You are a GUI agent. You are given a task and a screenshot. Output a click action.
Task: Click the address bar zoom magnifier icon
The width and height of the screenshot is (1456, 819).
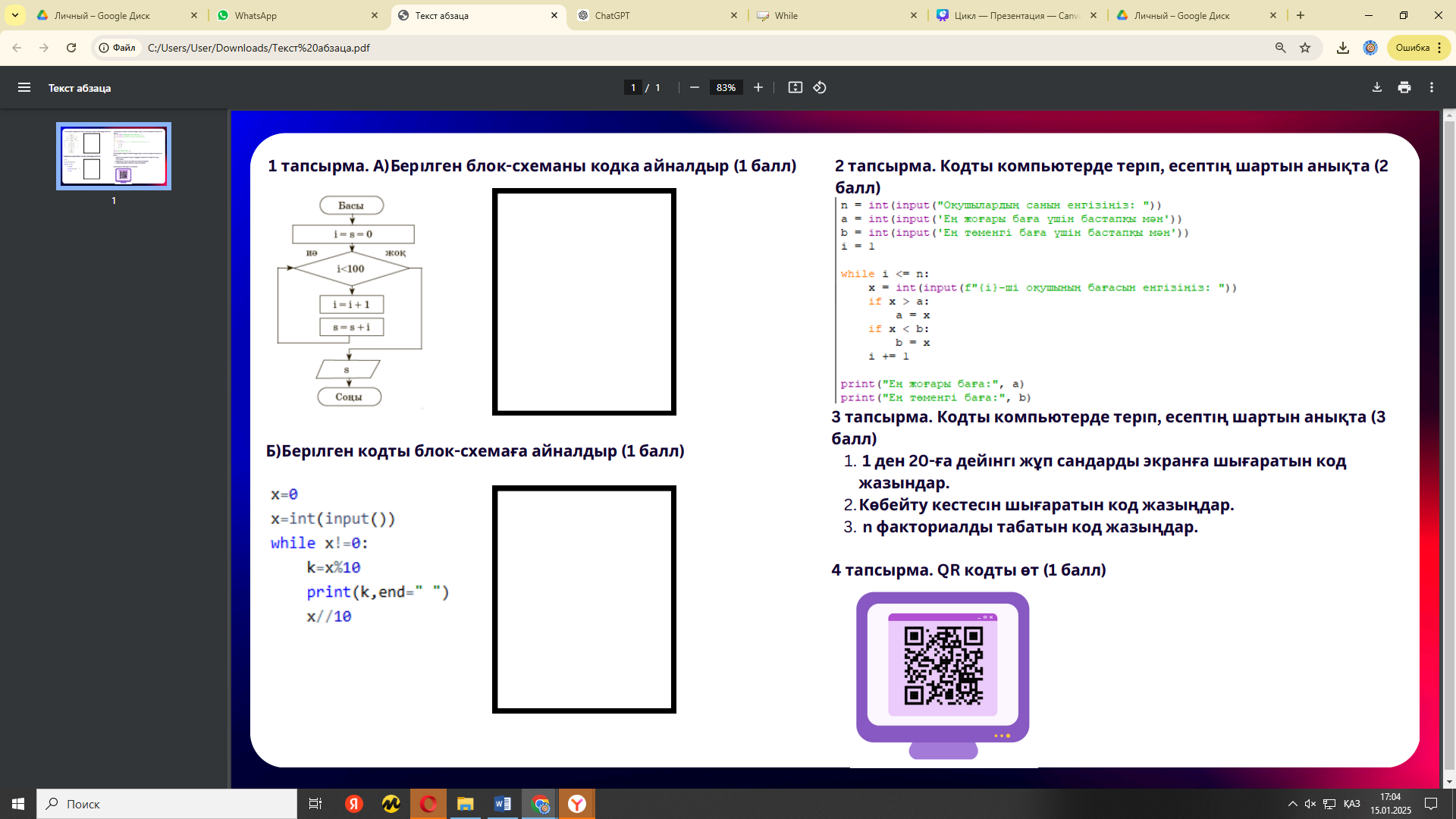(x=1280, y=48)
